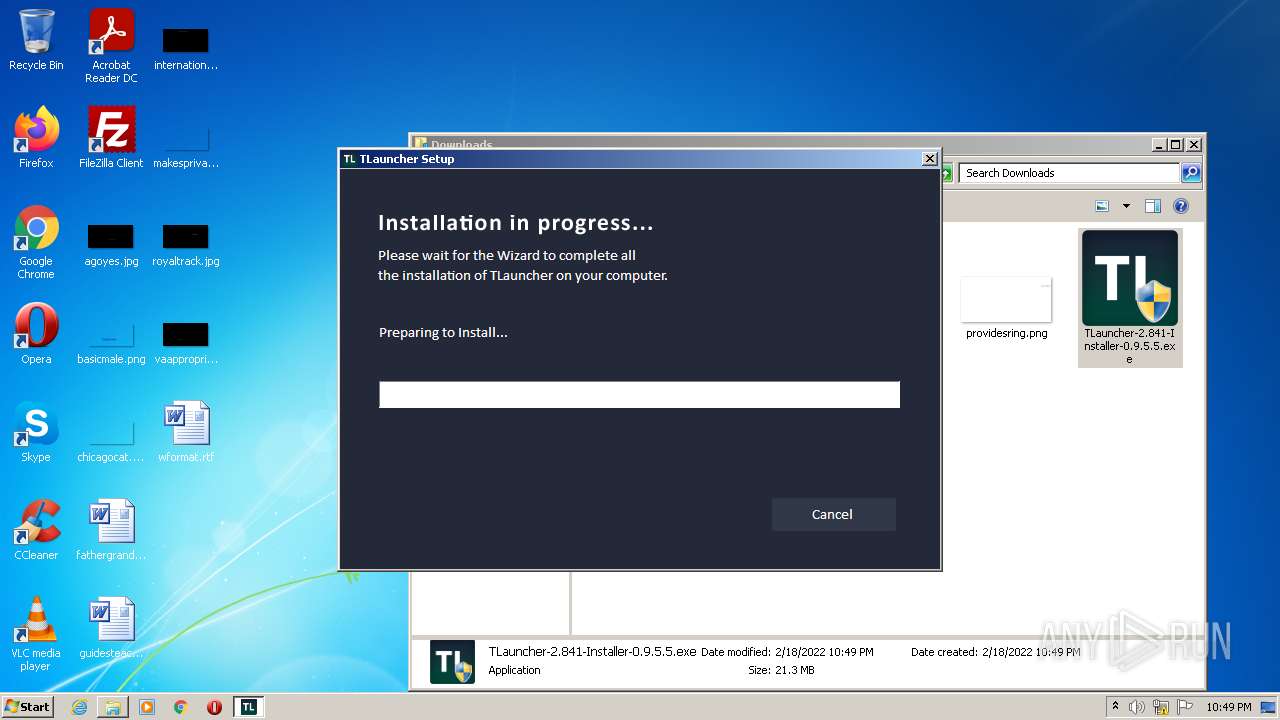Launch CCleaner desktop shortcut
Viewport: 1280px width, 720px height.
(36, 530)
